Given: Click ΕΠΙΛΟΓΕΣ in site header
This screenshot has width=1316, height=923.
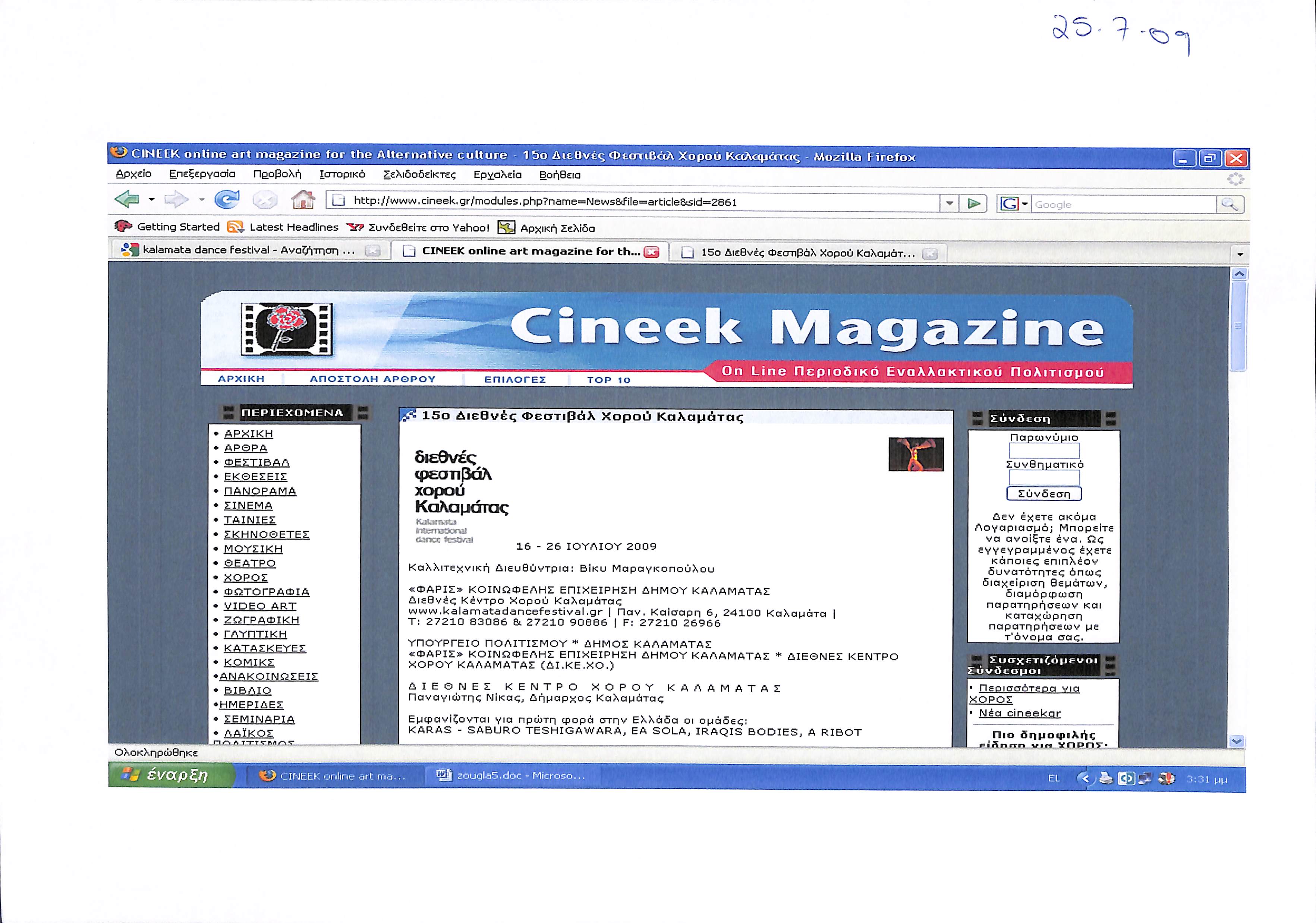Looking at the screenshot, I should [515, 380].
